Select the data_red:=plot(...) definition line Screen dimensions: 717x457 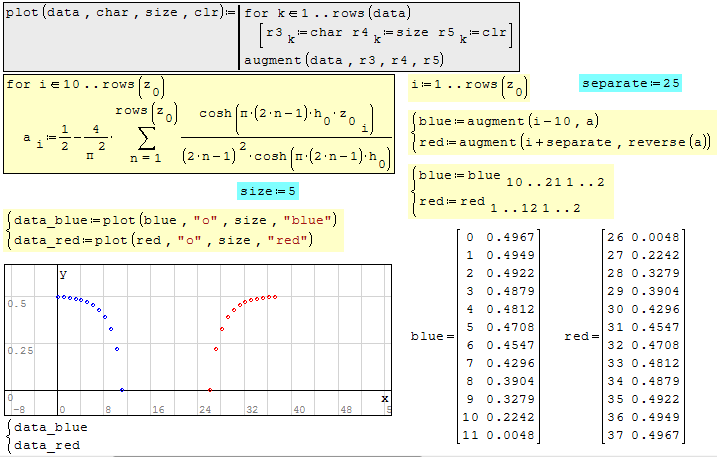point(165,239)
